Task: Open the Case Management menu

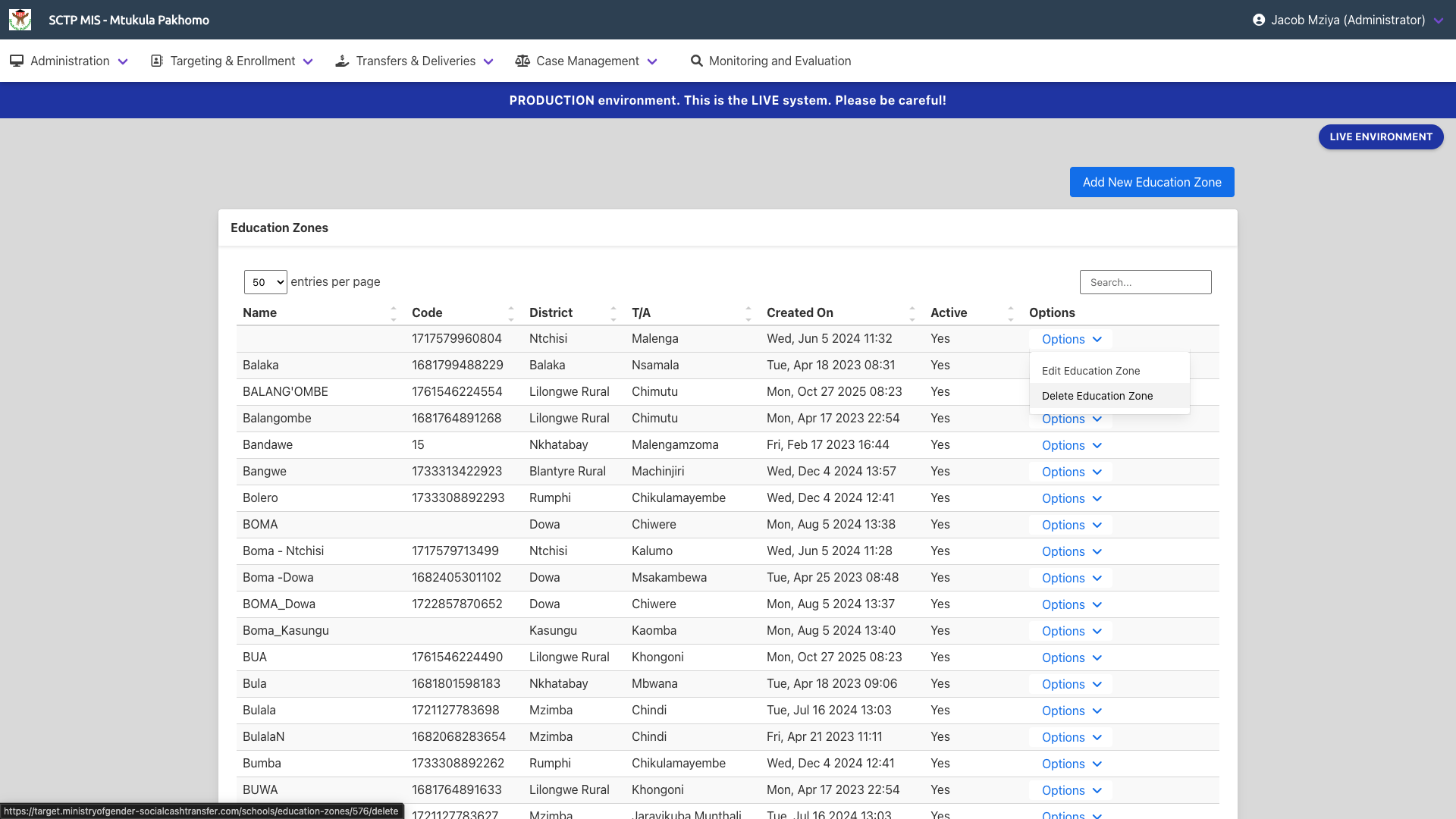Action: [588, 61]
